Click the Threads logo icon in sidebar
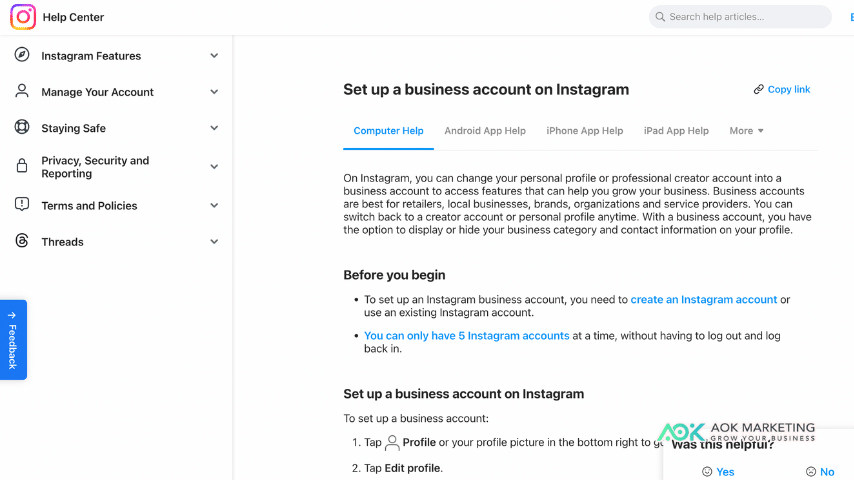This screenshot has width=854, height=480. coord(22,241)
